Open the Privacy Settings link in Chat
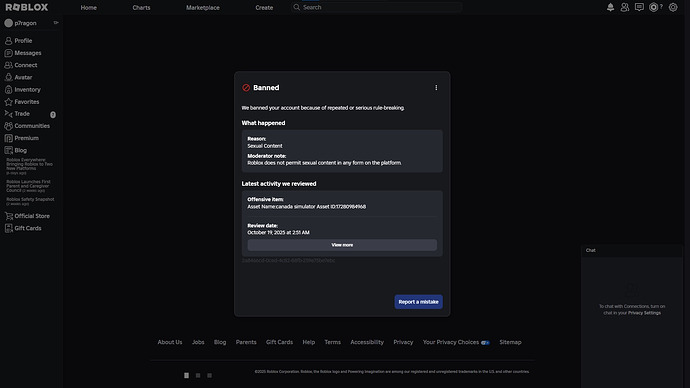Image resolution: width=690 pixels, height=388 pixels. pyautogui.click(x=644, y=313)
